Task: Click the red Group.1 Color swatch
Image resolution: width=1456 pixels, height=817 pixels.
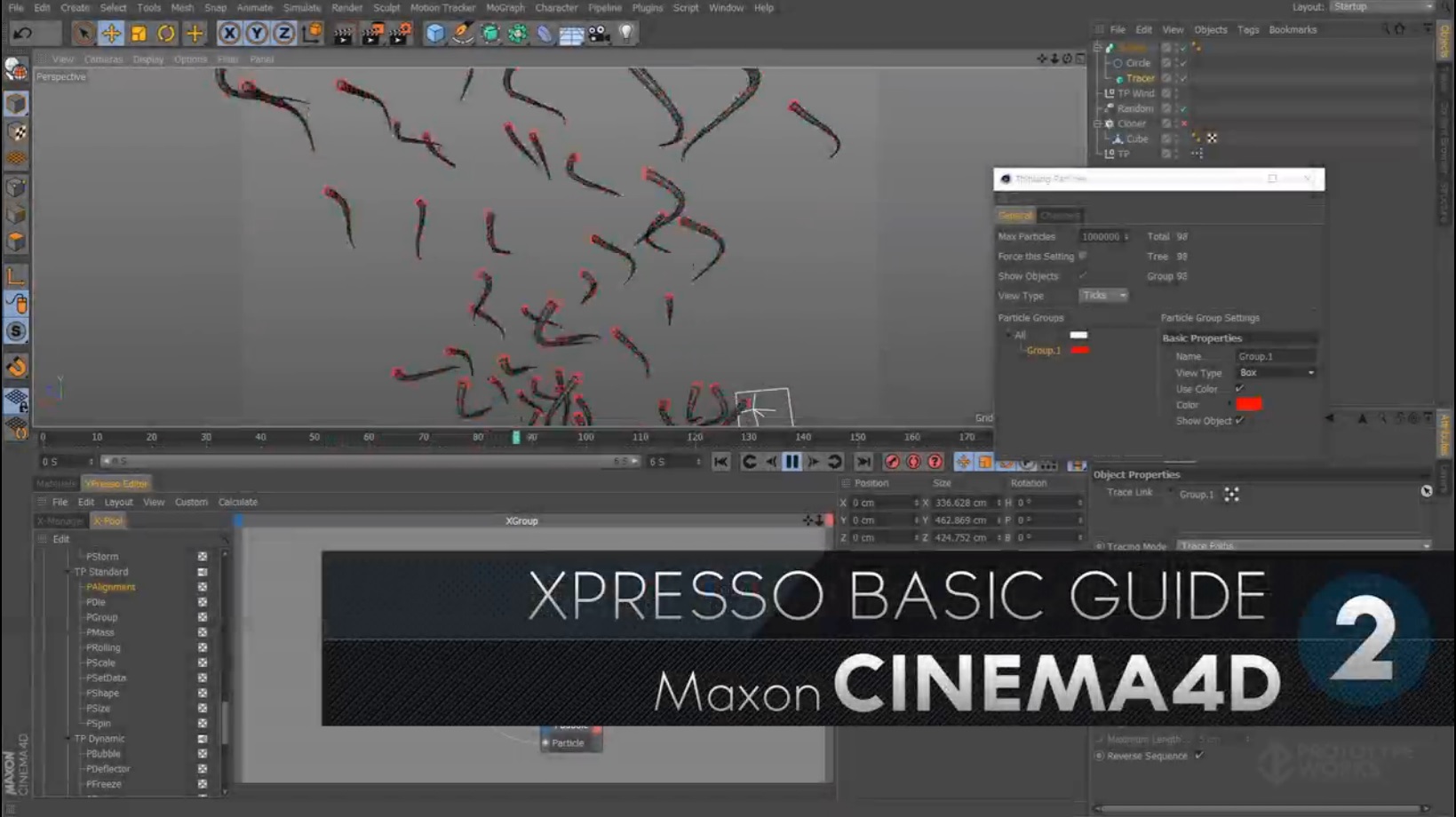Action: (1248, 404)
